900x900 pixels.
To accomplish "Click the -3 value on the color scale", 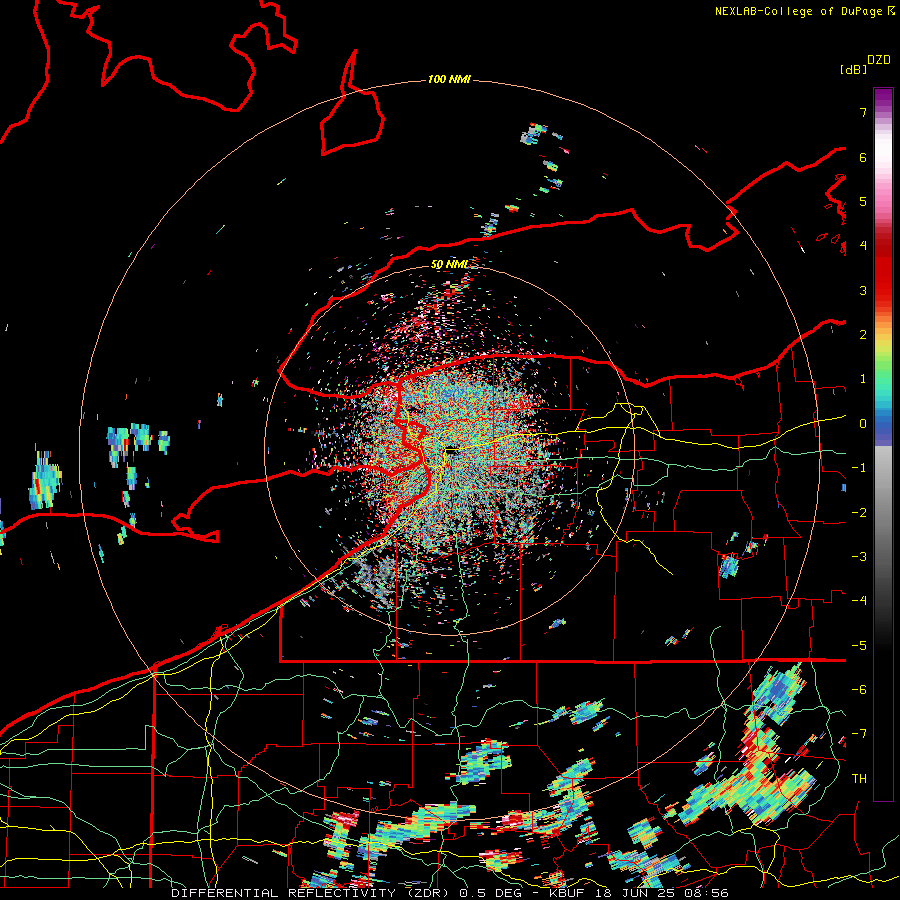I will [859, 557].
